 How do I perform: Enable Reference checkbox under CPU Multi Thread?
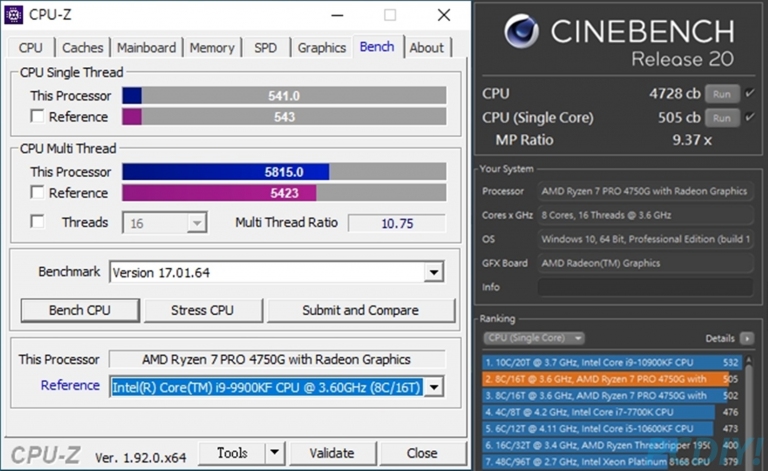tap(37, 192)
